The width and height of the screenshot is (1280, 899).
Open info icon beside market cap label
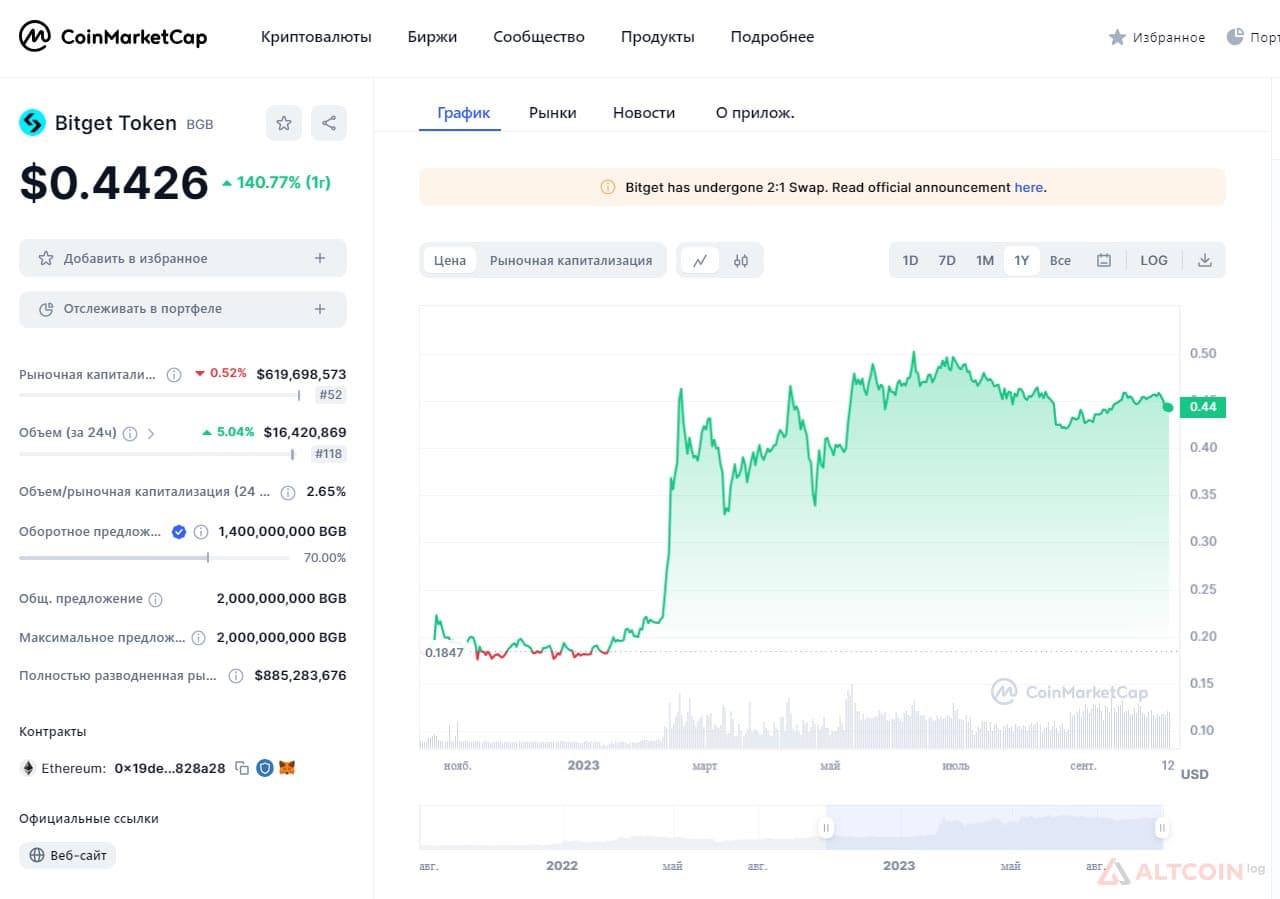[x=174, y=374]
